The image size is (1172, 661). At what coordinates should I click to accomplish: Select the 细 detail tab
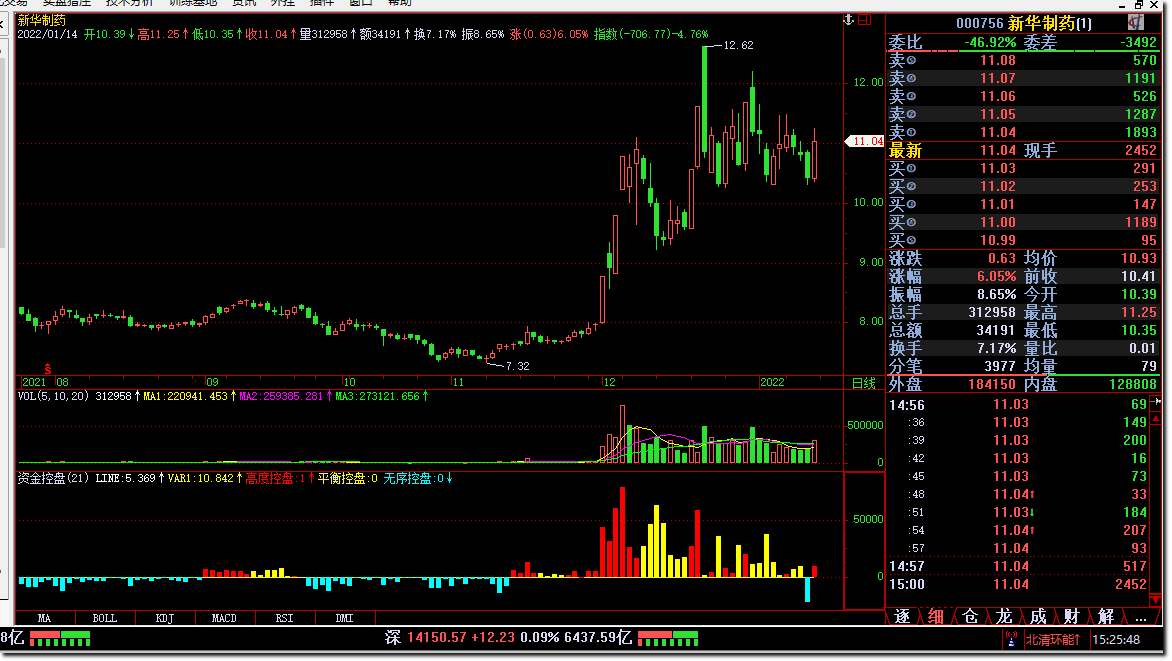[936, 617]
